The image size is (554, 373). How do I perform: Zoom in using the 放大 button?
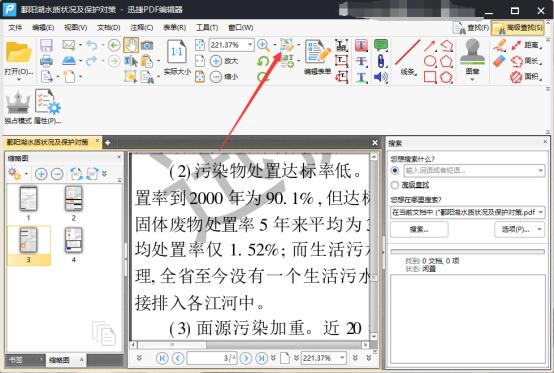[x=224, y=61]
